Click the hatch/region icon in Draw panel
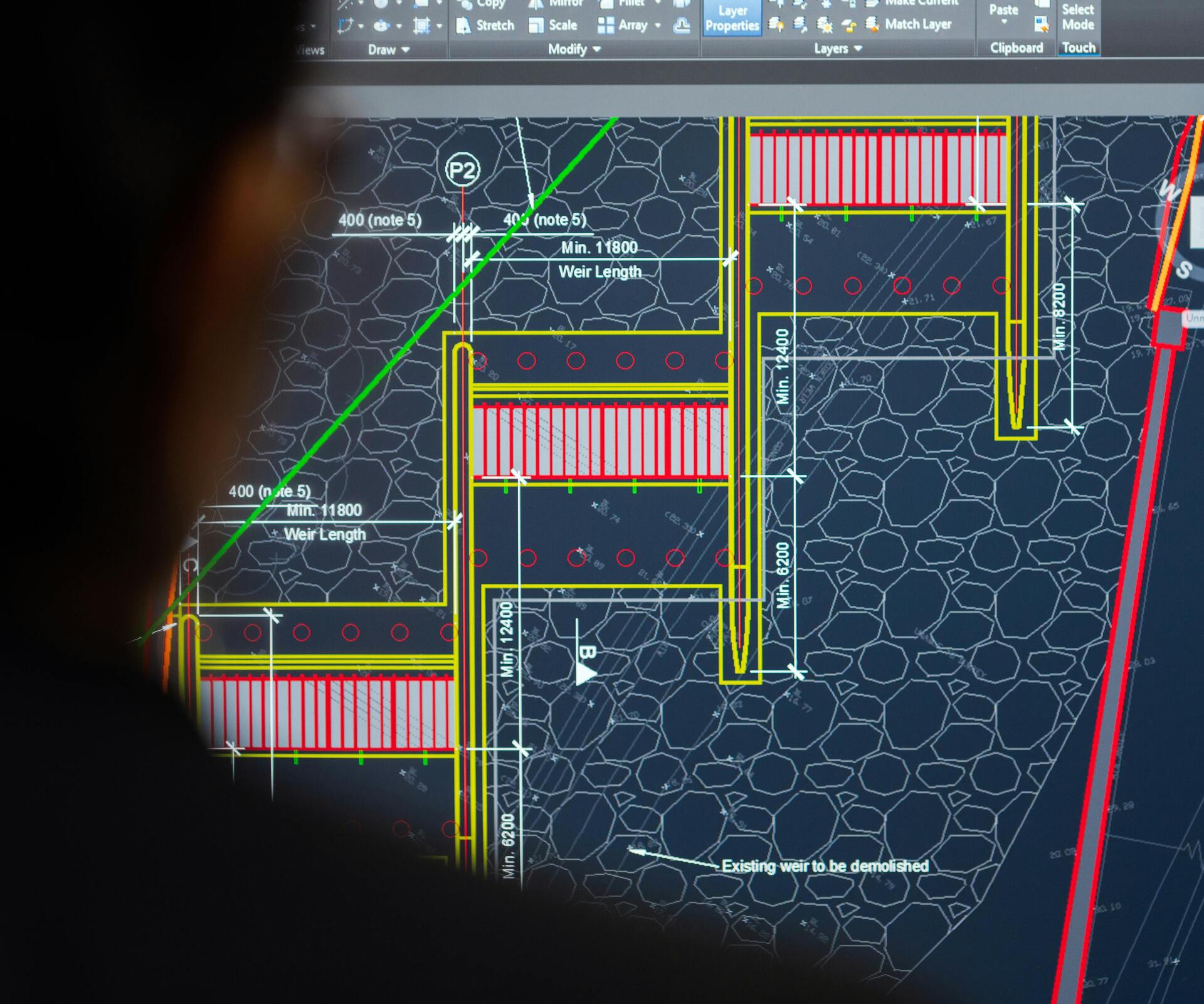 [421, 26]
